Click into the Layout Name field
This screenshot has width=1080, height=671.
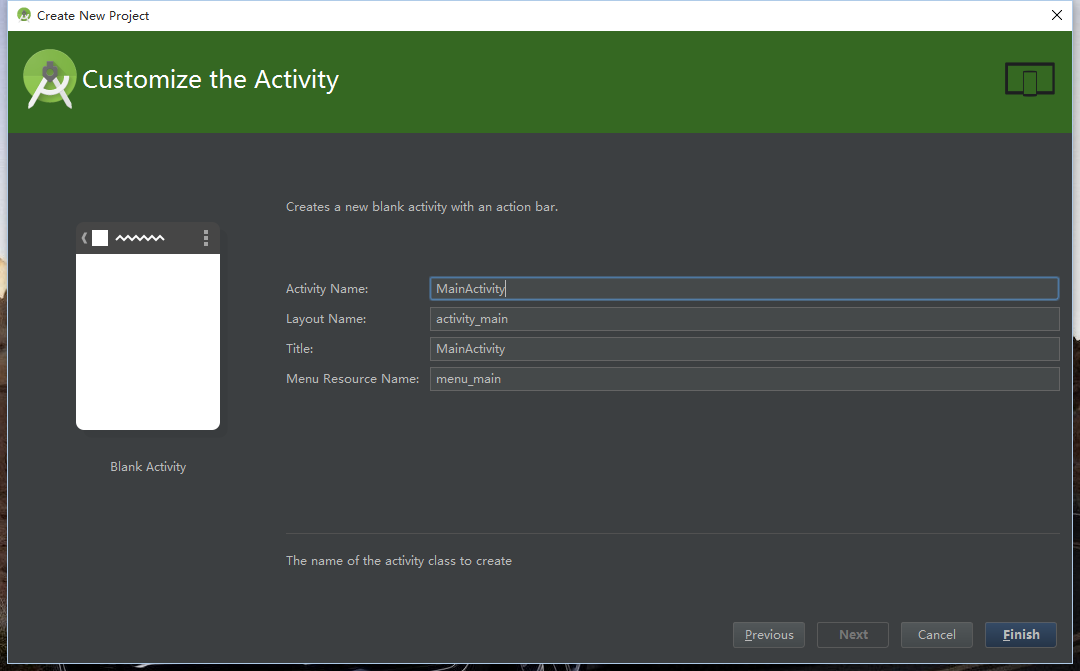[x=743, y=319]
